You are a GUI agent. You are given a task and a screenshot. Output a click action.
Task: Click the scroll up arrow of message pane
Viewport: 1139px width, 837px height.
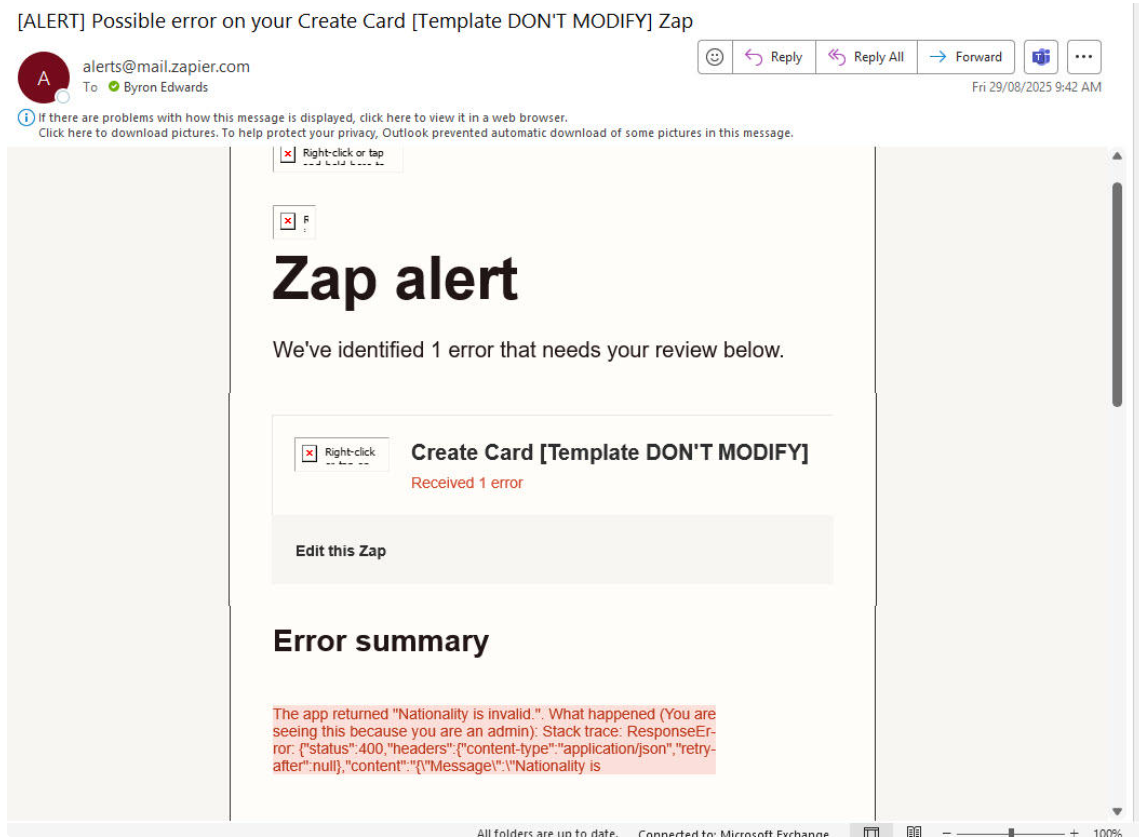tap(1117, 157)
